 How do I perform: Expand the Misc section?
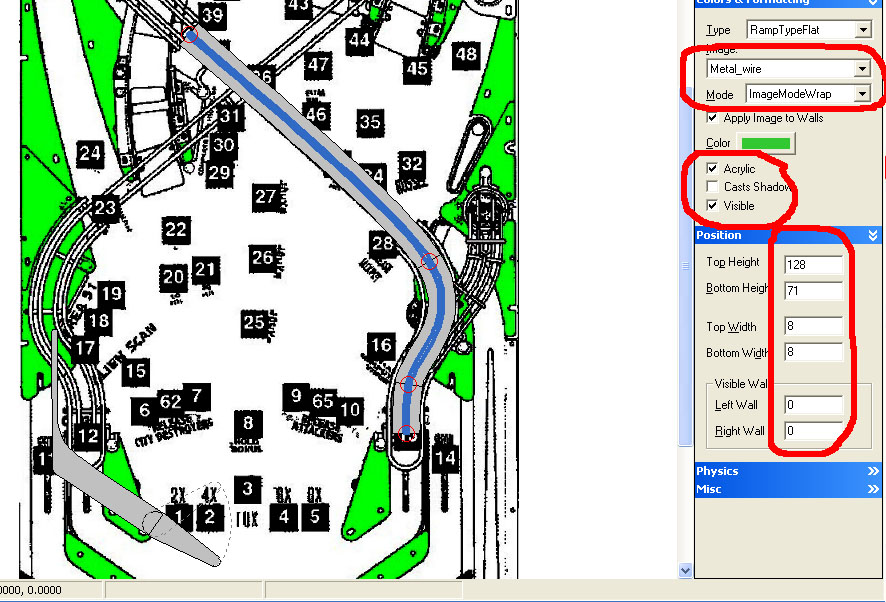[787, 489]
